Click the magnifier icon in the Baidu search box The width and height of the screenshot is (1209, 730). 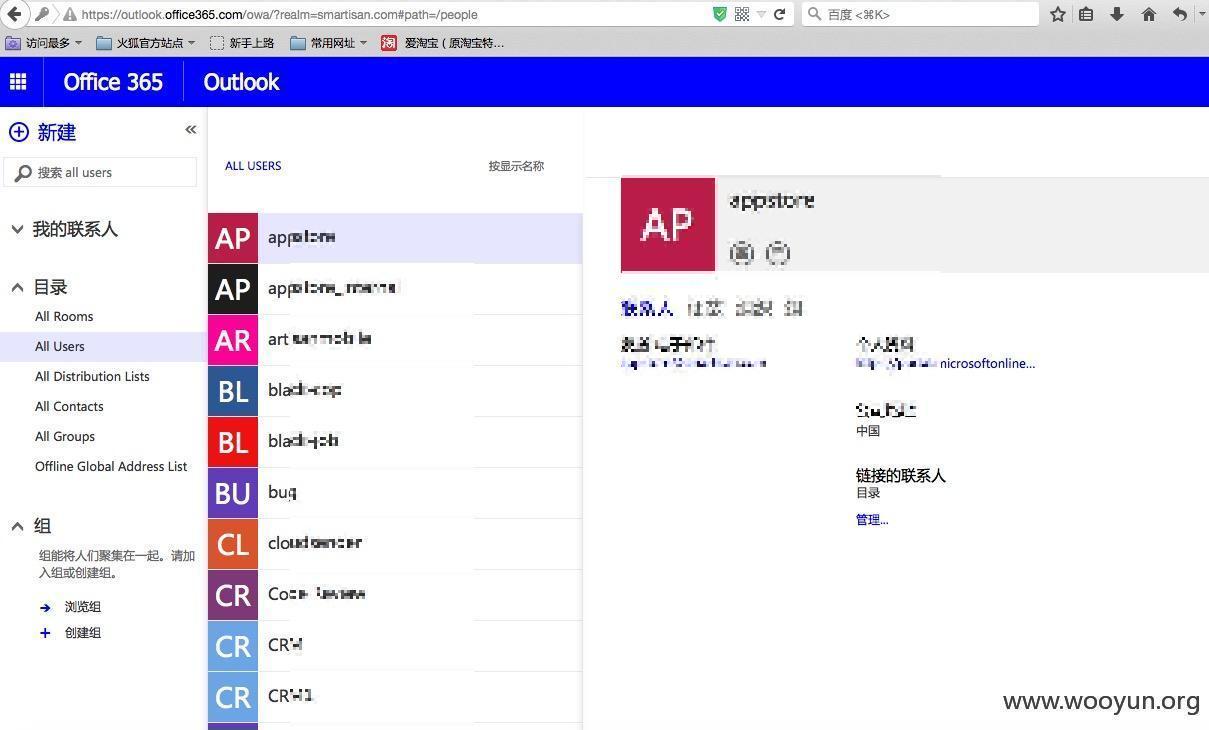coord(814,14)
